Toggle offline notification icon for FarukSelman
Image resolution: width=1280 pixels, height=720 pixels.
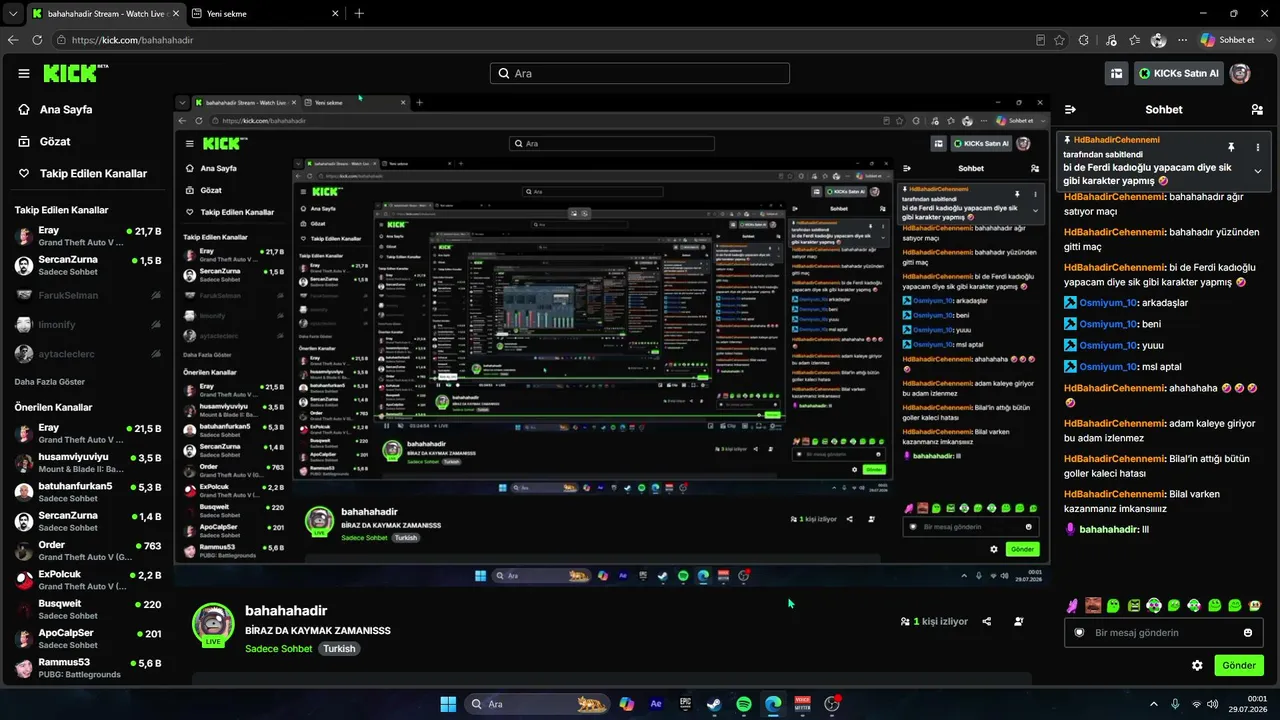156,295
